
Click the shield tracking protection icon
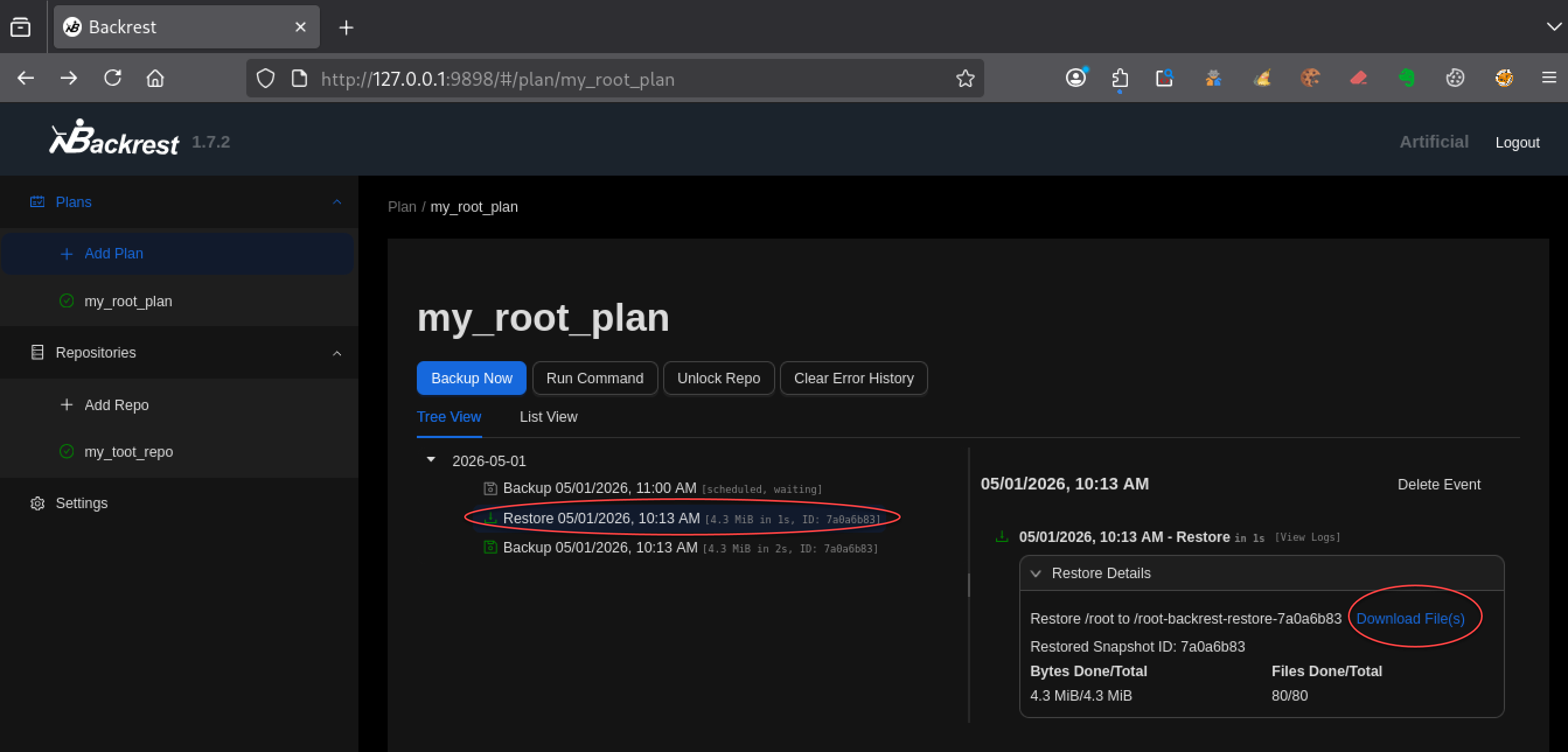pos(266,79)
